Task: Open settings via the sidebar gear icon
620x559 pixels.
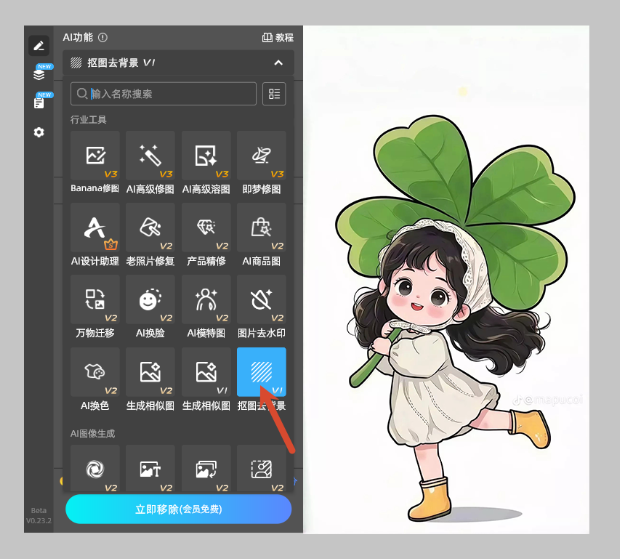Action: coord(39,132)
